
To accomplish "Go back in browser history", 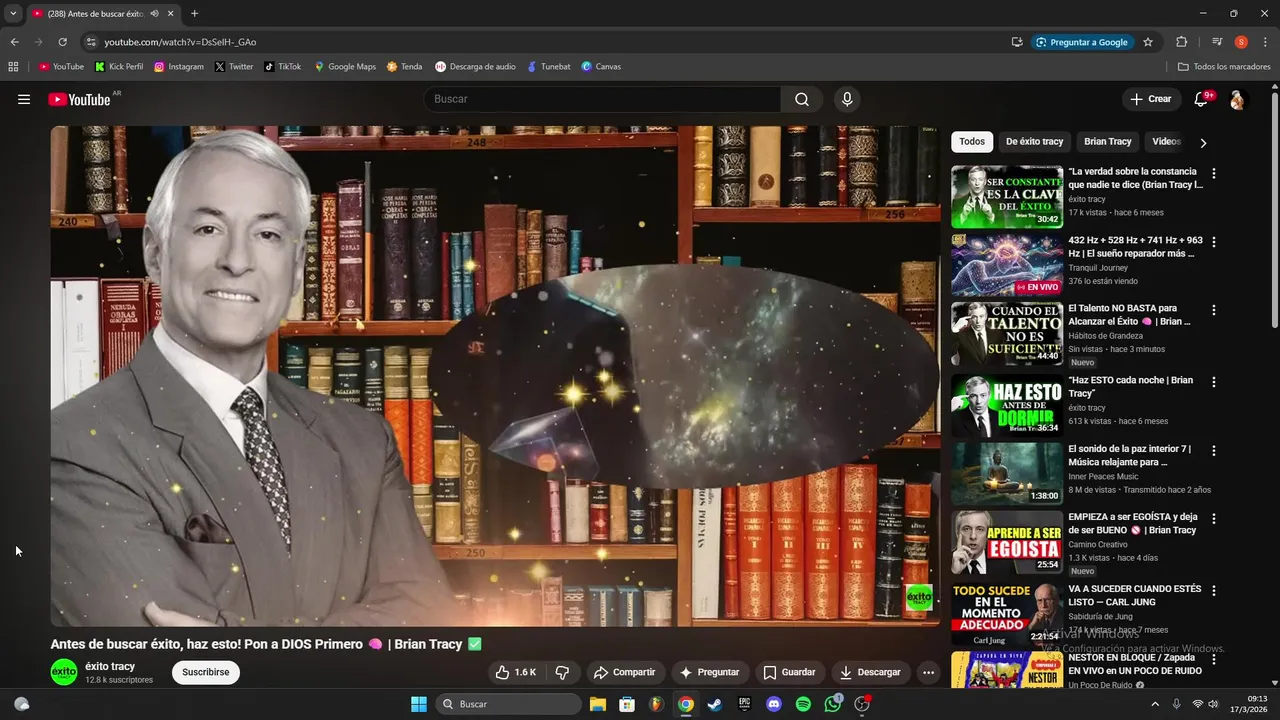I will 14,42.
